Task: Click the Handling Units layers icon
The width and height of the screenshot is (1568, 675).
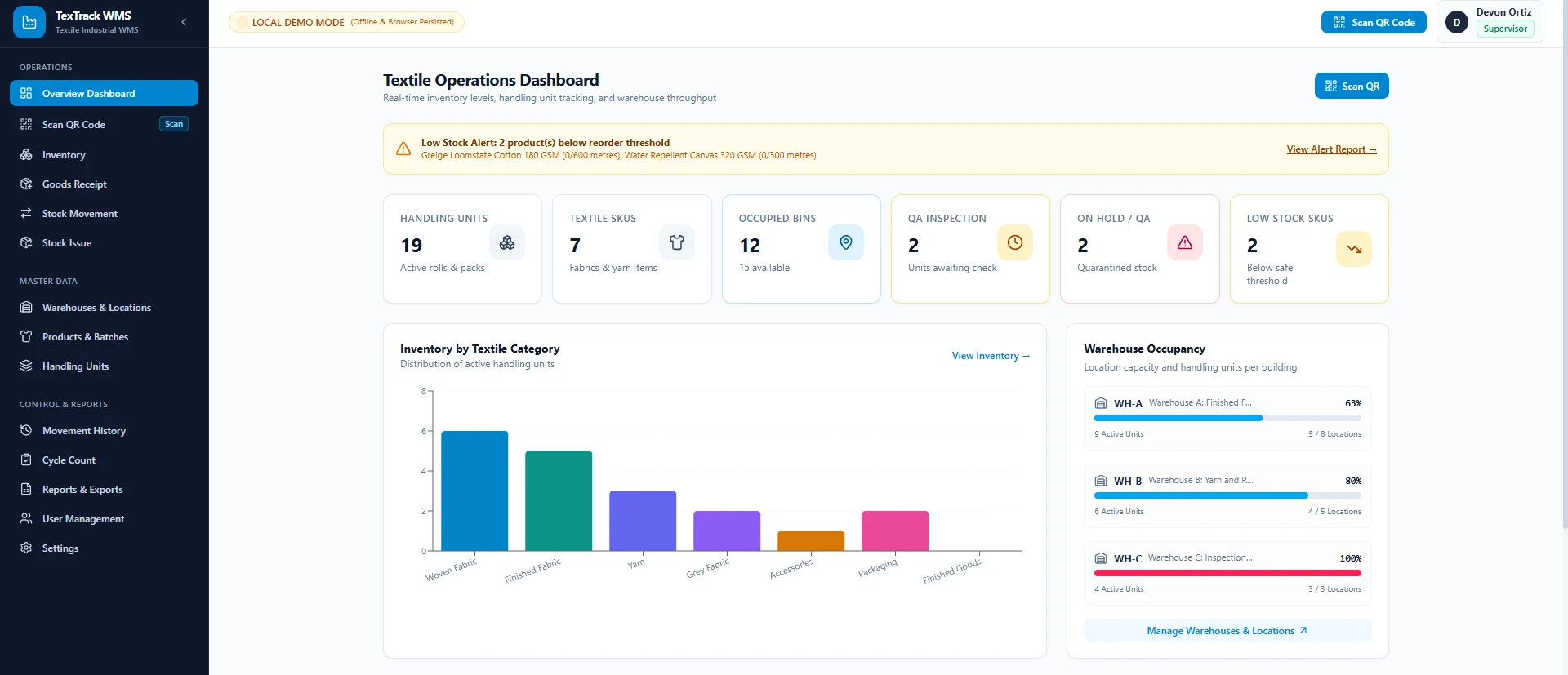Action: pos(26,366)
